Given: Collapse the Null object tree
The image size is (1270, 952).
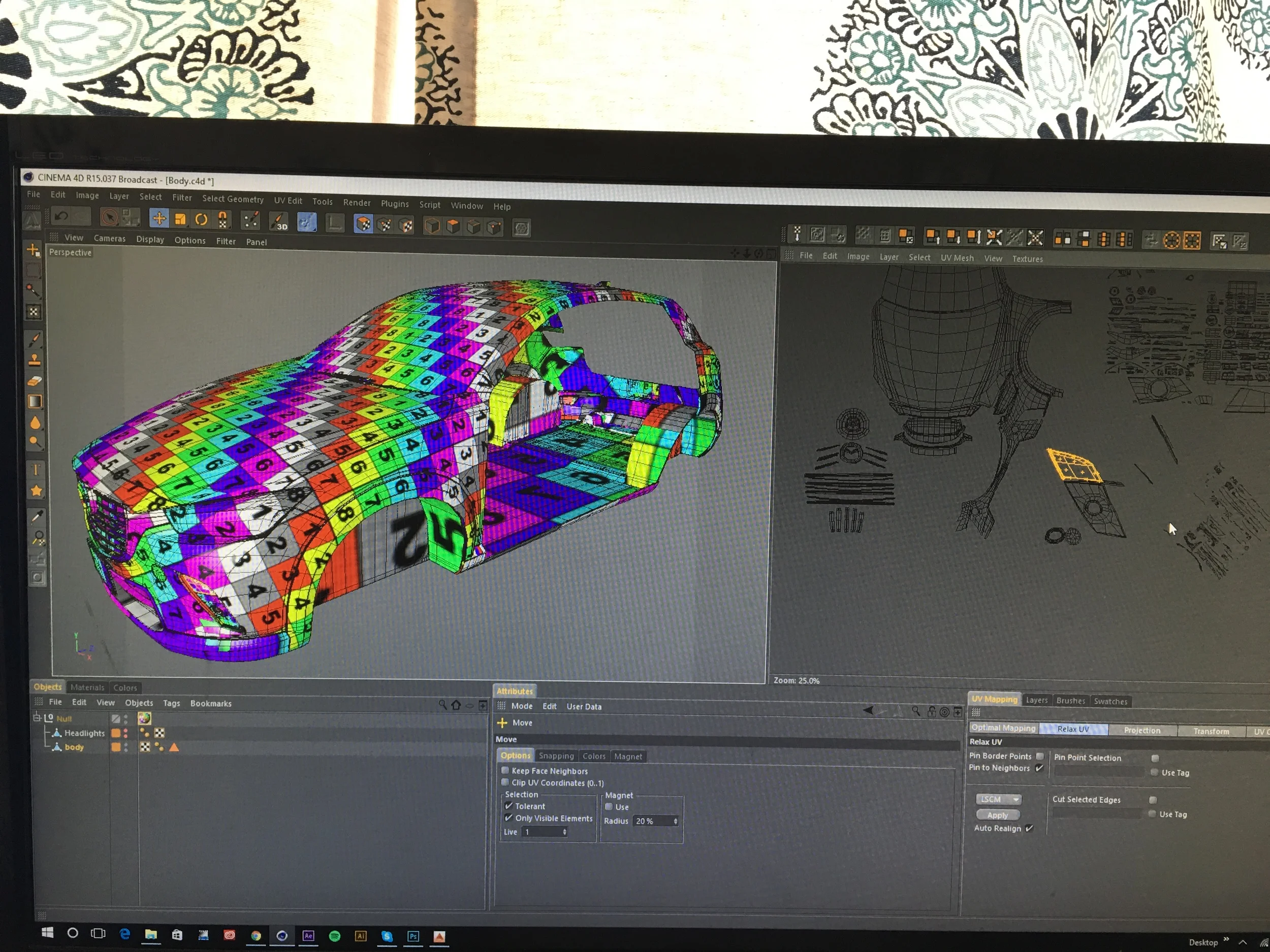Looking at the screenshot, I should tap(37, 717).
